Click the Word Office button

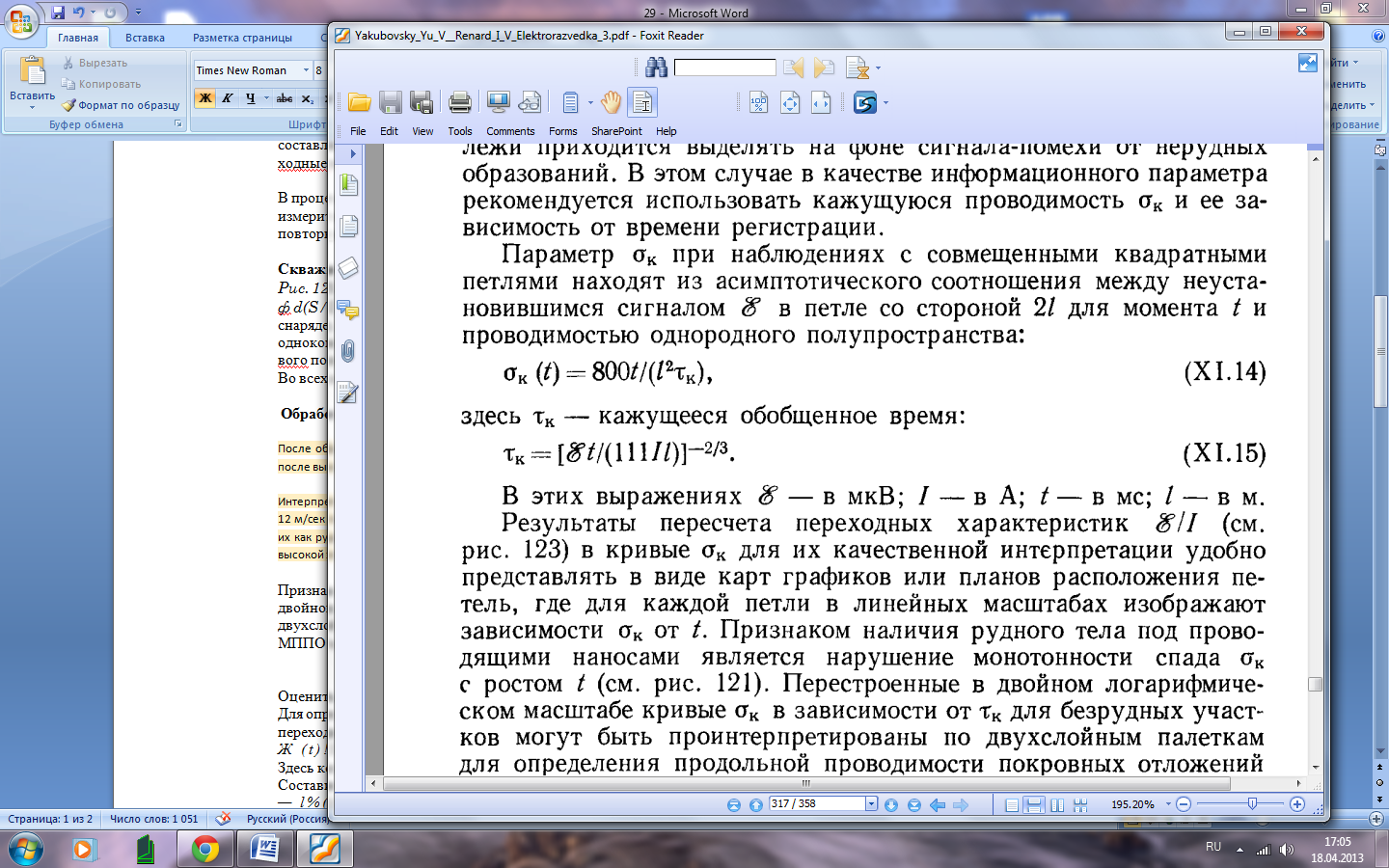[x=20, y=20]
